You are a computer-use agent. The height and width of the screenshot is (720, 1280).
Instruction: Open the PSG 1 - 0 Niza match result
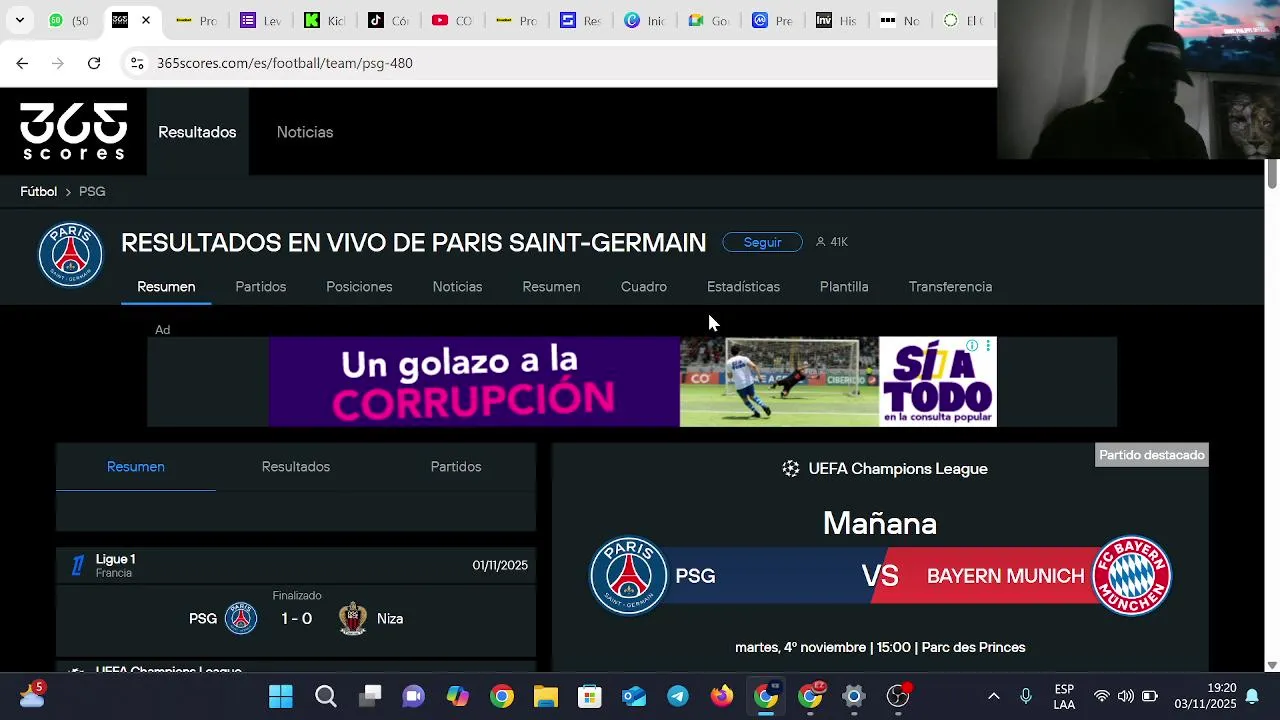(296, 618)
